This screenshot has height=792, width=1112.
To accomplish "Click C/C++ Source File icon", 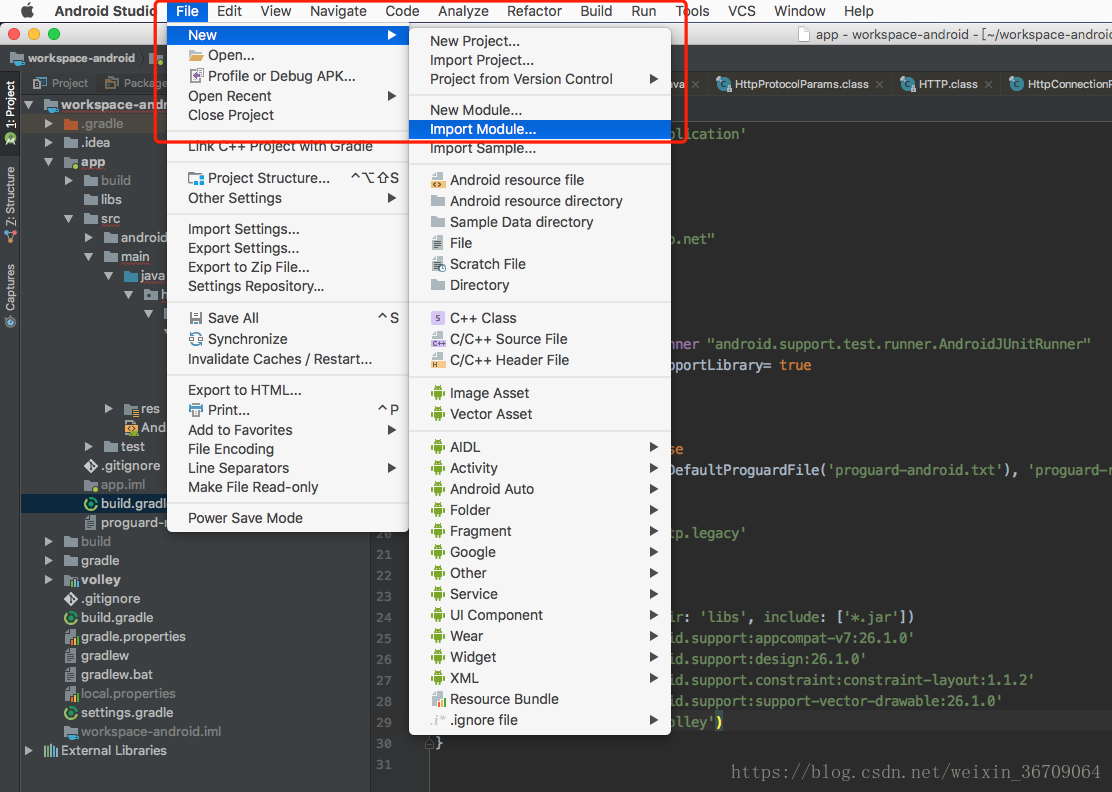I will 438,339.
